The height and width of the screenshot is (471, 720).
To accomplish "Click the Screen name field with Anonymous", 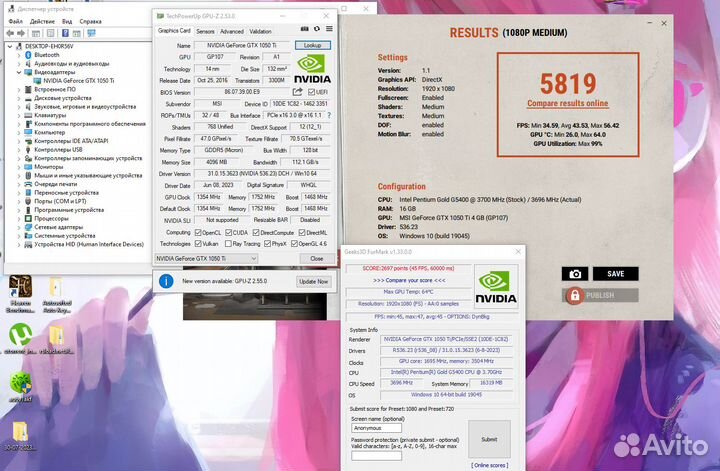I will click(376, 428).
